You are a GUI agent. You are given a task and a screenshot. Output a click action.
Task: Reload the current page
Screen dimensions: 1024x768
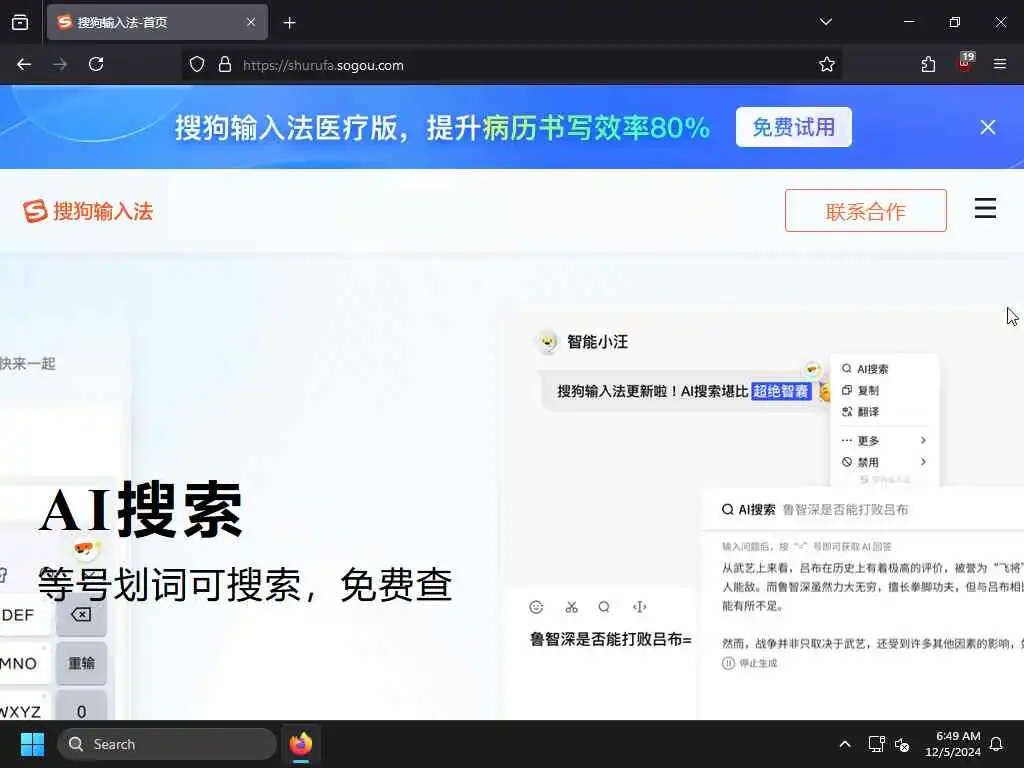96,64
